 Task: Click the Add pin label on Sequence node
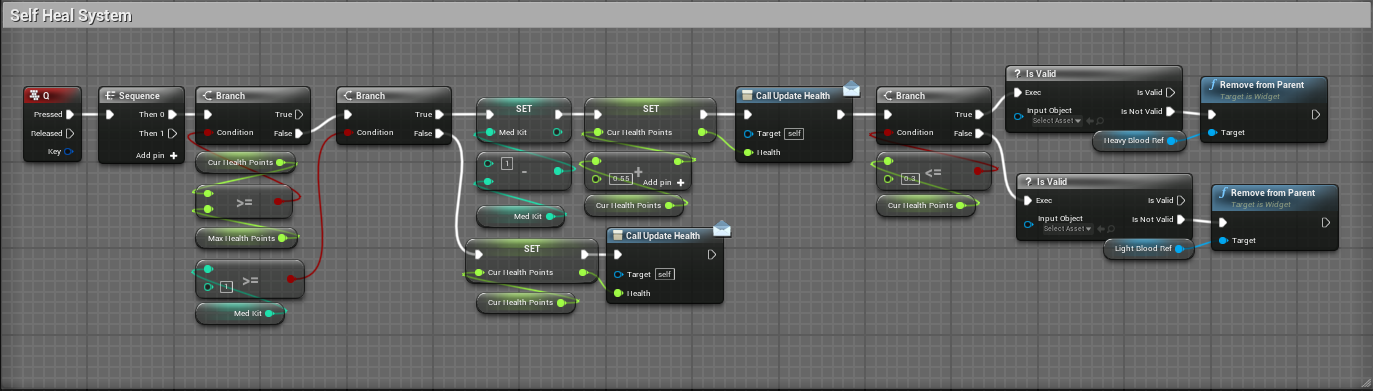150,156
